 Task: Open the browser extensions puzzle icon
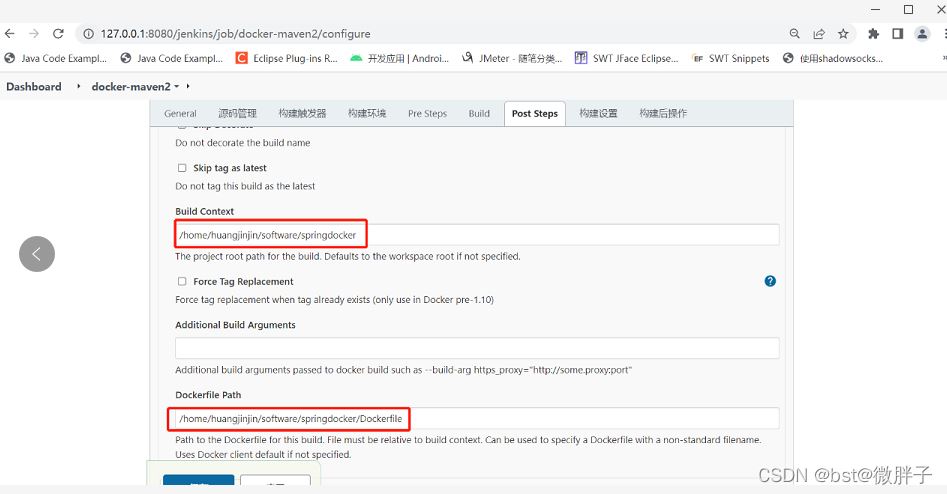coord(874,33)
